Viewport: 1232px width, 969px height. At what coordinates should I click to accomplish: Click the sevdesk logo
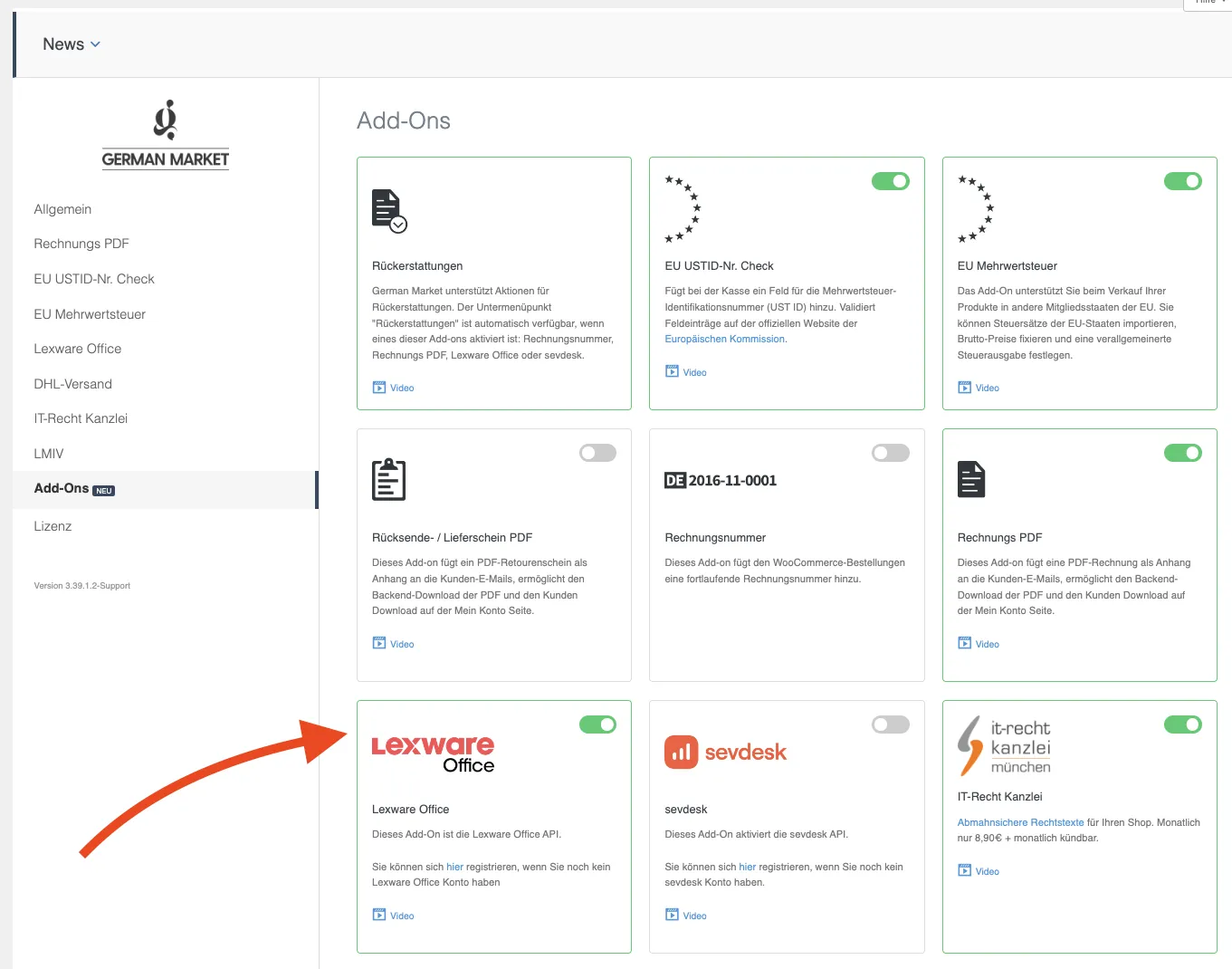click(725, 752)
